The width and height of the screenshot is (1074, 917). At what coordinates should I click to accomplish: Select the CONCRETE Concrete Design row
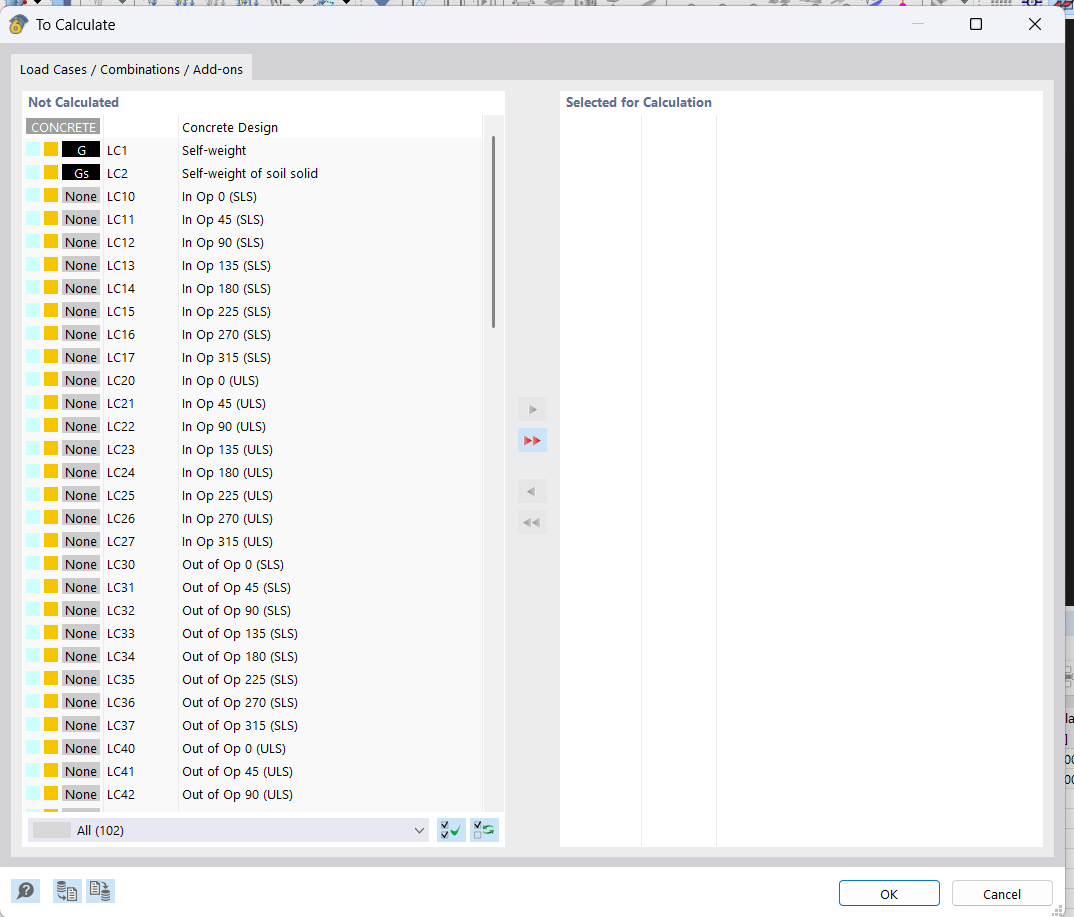coord(230,128)
